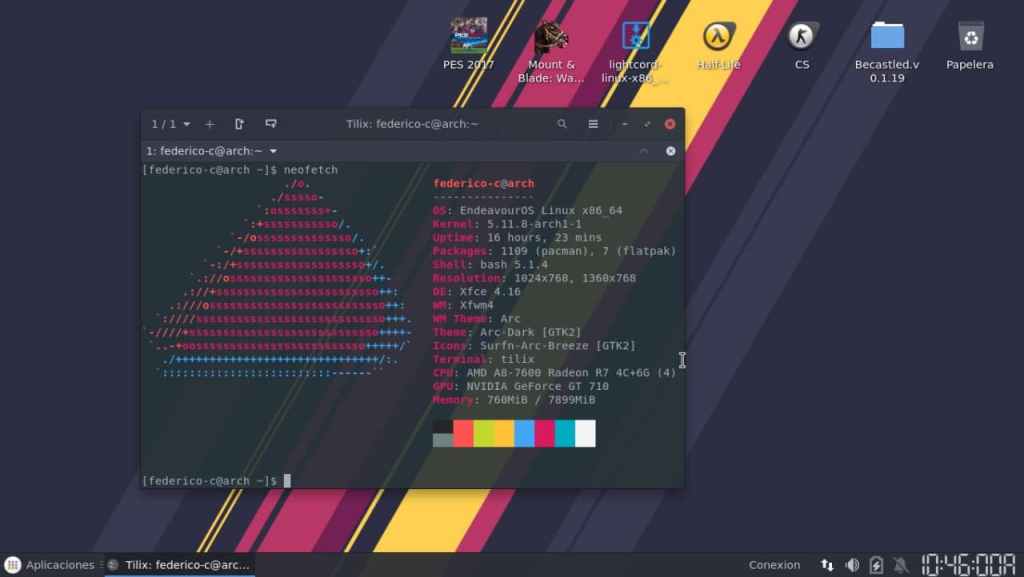Add a new terminal below
The image size is (1024, 577).
[x=270, y=124]
